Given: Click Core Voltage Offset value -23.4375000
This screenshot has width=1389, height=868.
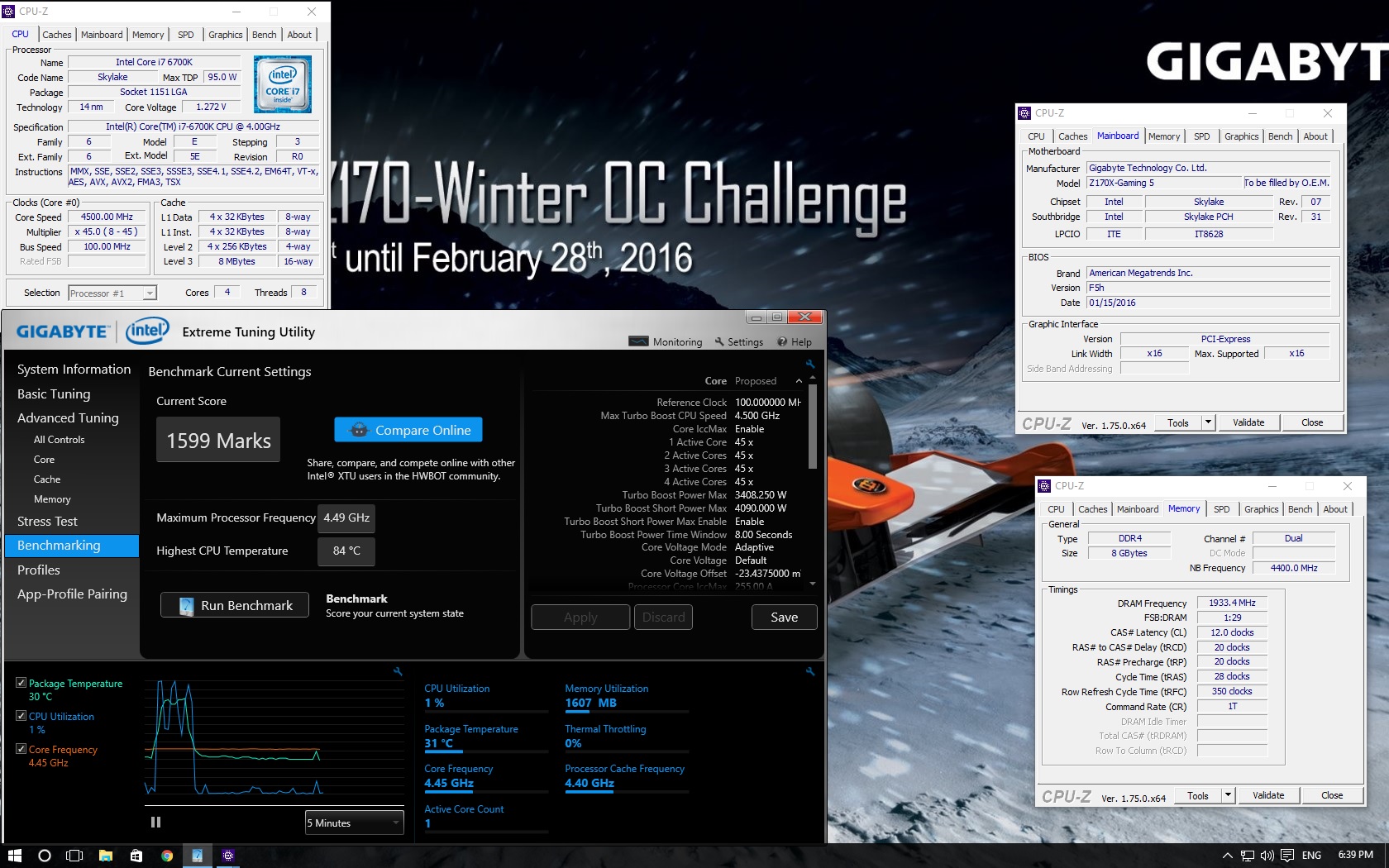Looking at the screenshot, I should pos(767,574).
